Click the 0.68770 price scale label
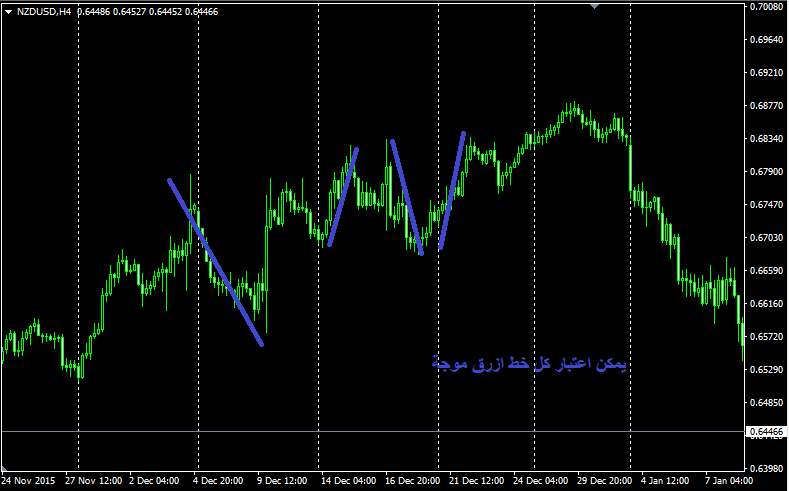This screenshot has width=789, height=491. pyautogui.click(x=766, y=106)
